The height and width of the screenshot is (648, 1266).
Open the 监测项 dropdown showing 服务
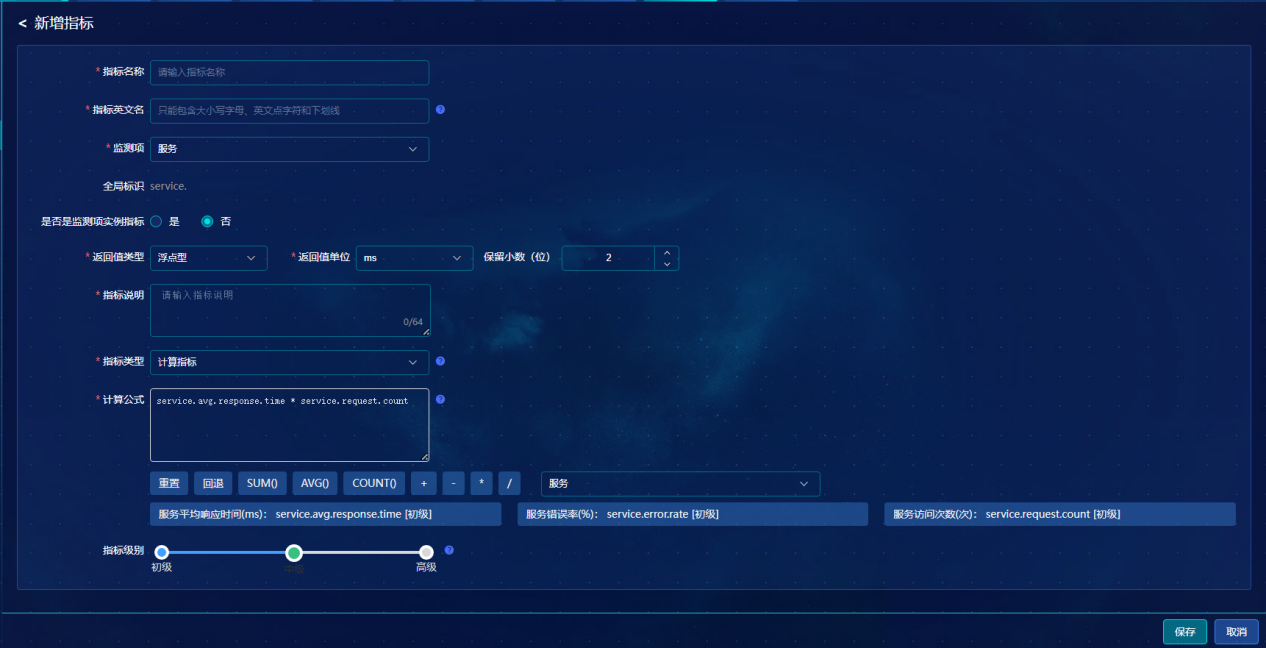(289, 149)
